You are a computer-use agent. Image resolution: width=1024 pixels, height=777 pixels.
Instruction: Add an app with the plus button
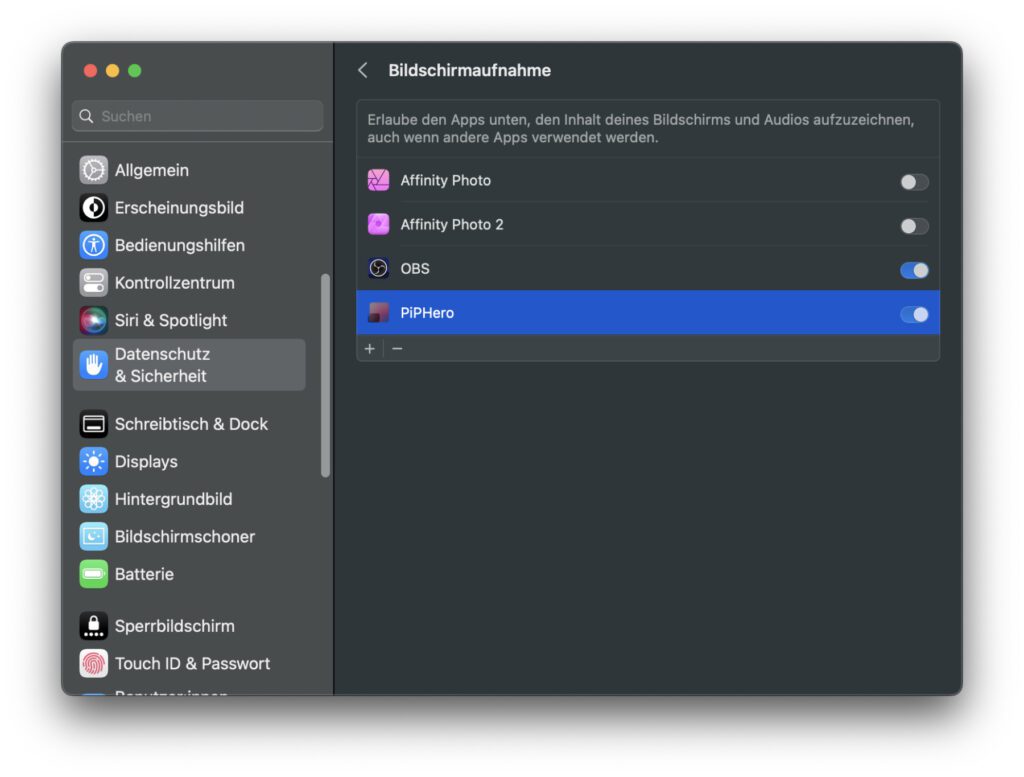[x=369, y=348]
